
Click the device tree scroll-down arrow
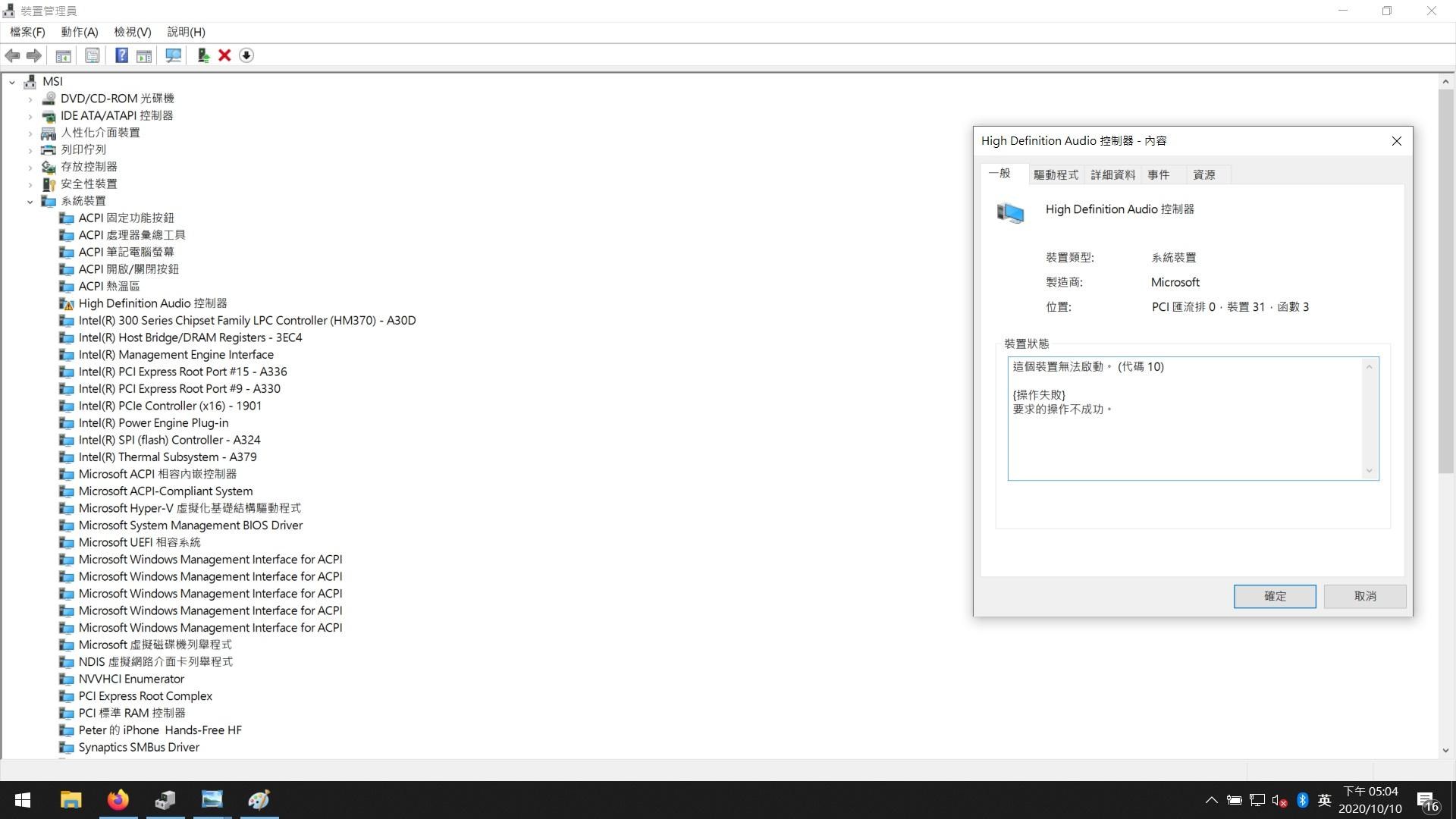click(x=1445, y=750)
